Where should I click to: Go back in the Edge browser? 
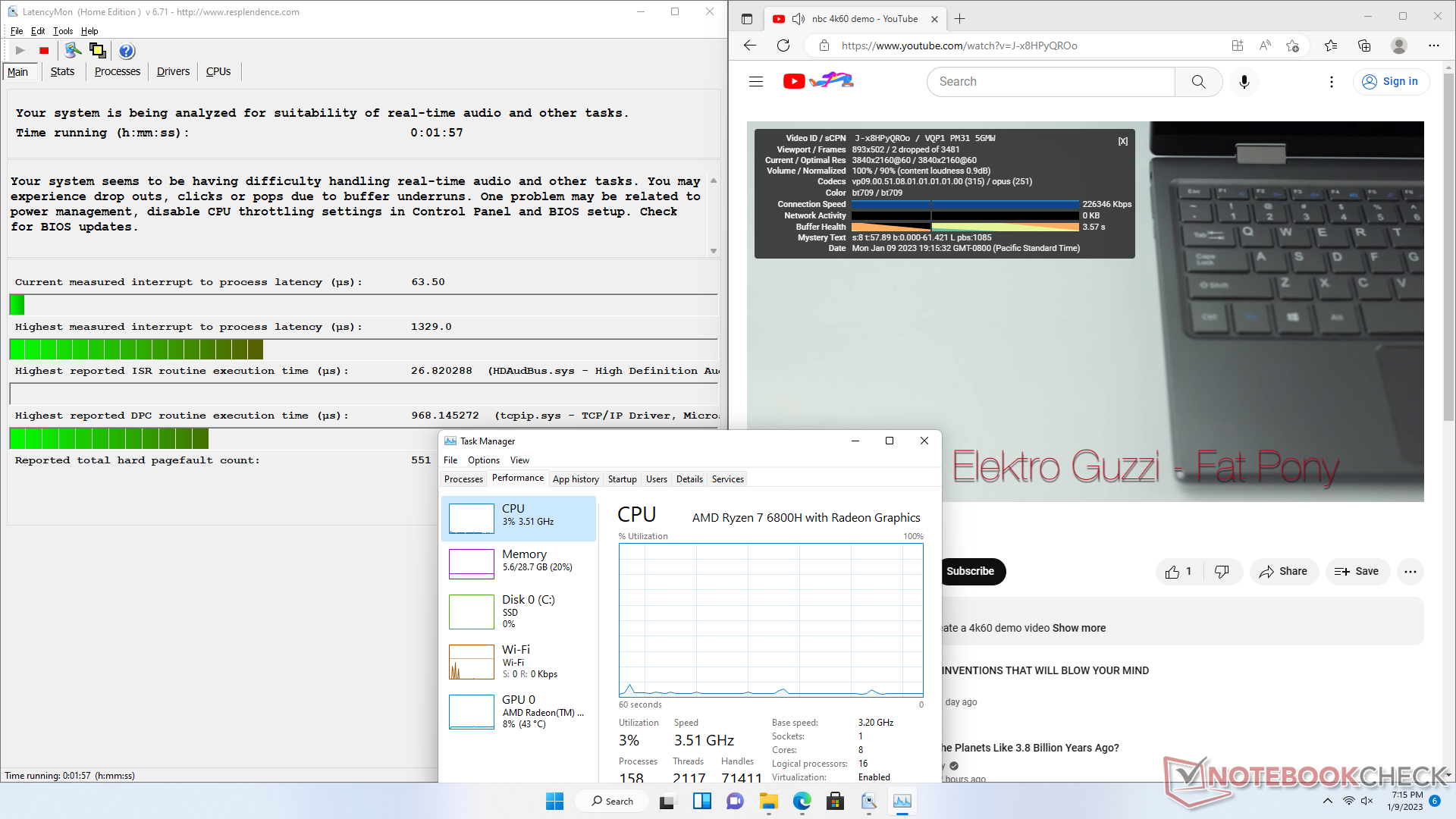[750, 45]
